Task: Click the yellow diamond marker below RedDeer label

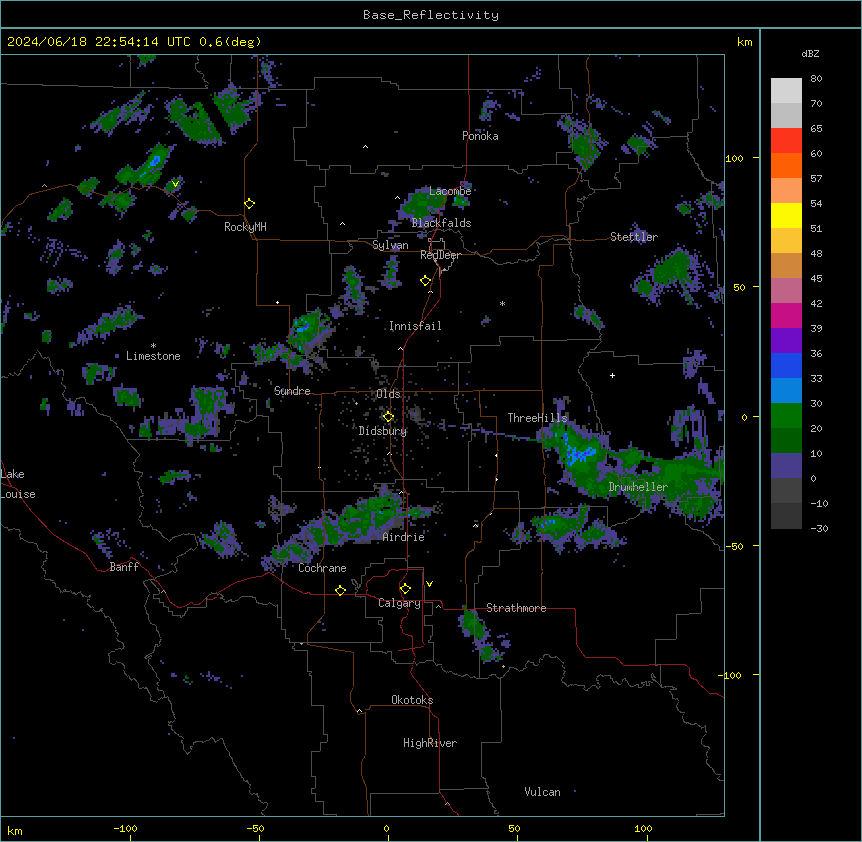Action: [426, 281]
